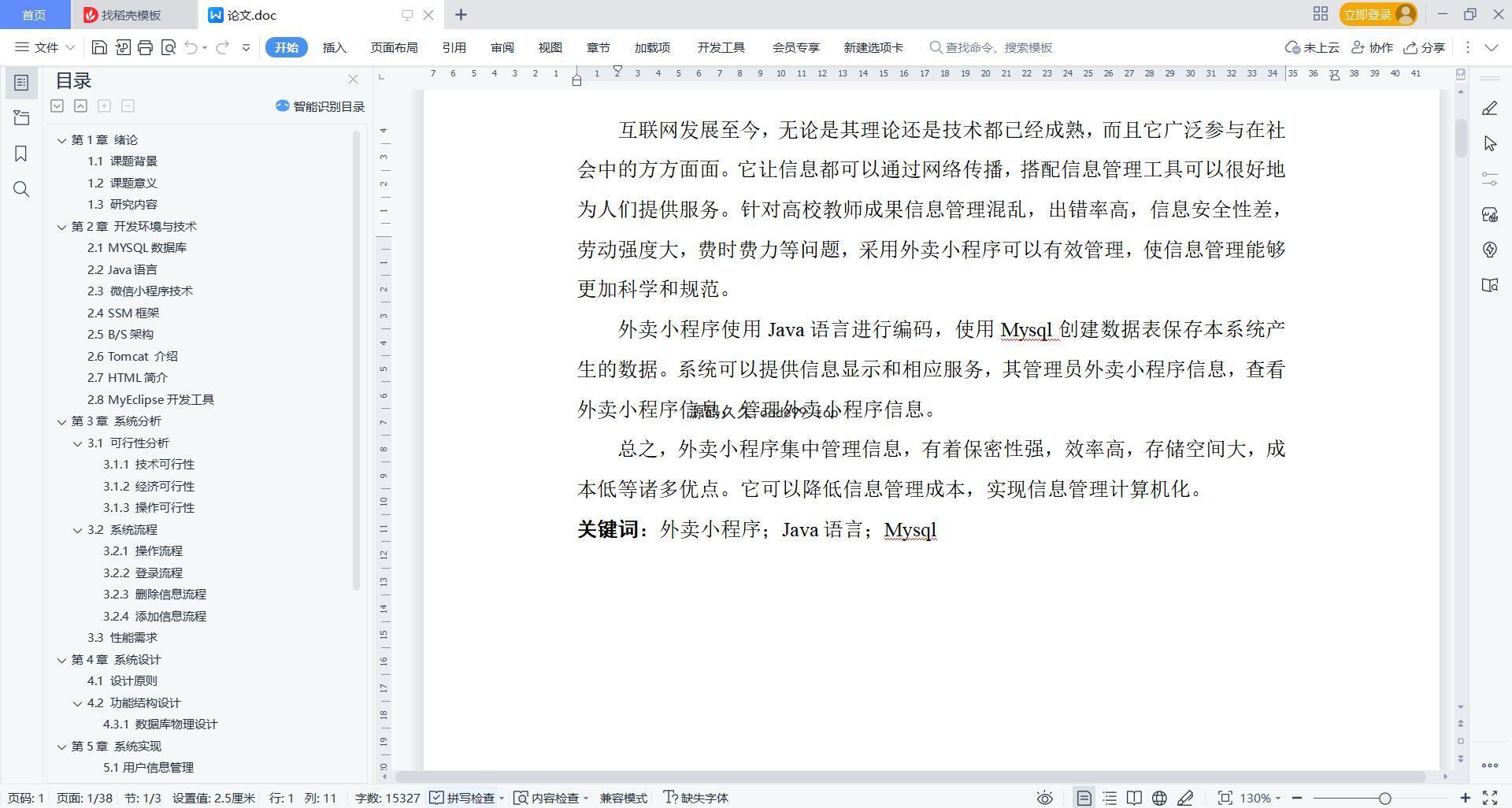Click the 协作 button
The width and height of the screenshot is (1512, 808).
[1372, 47]
